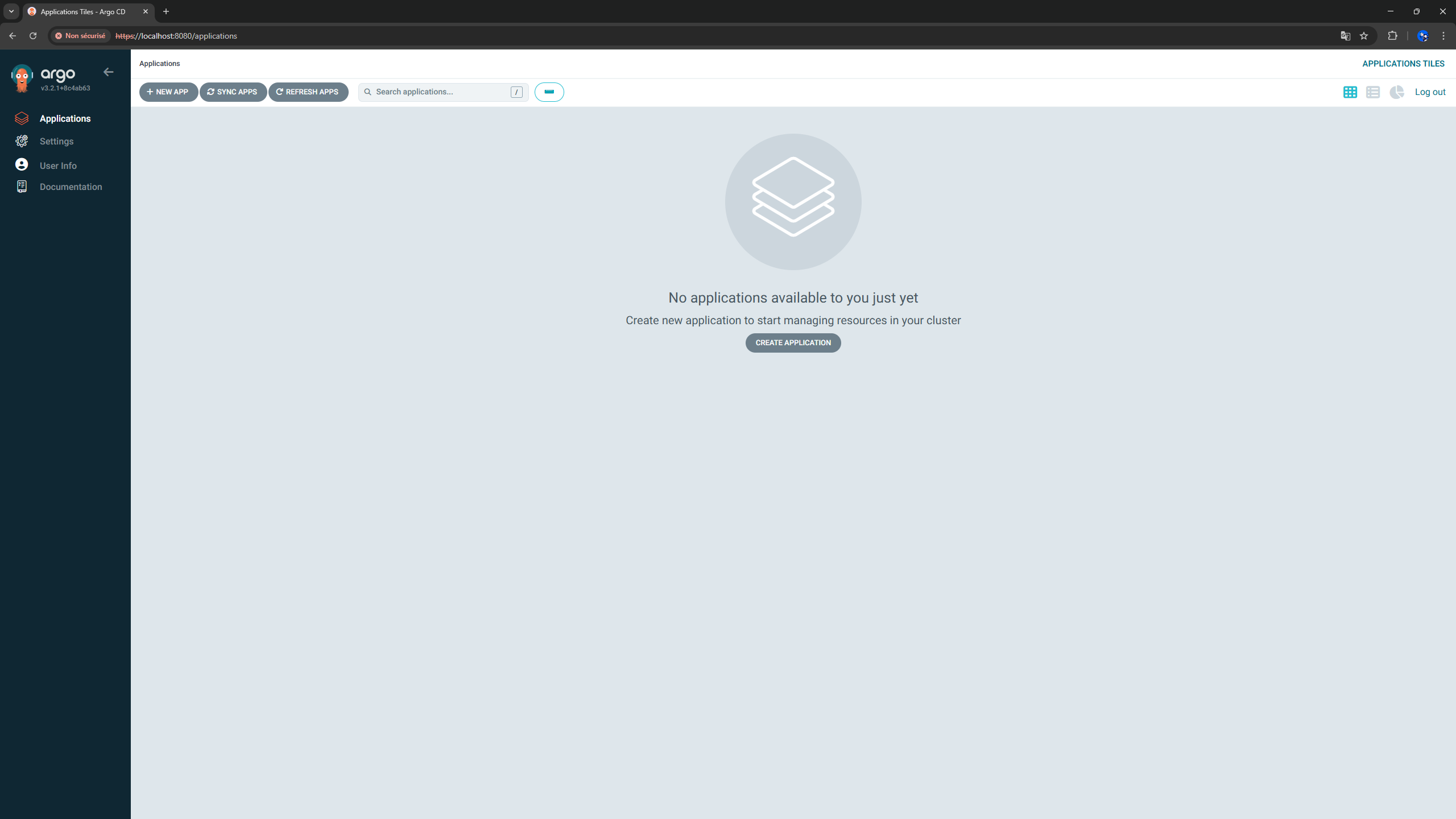Collapse the sidebar with arrow icon

point(108,72)
